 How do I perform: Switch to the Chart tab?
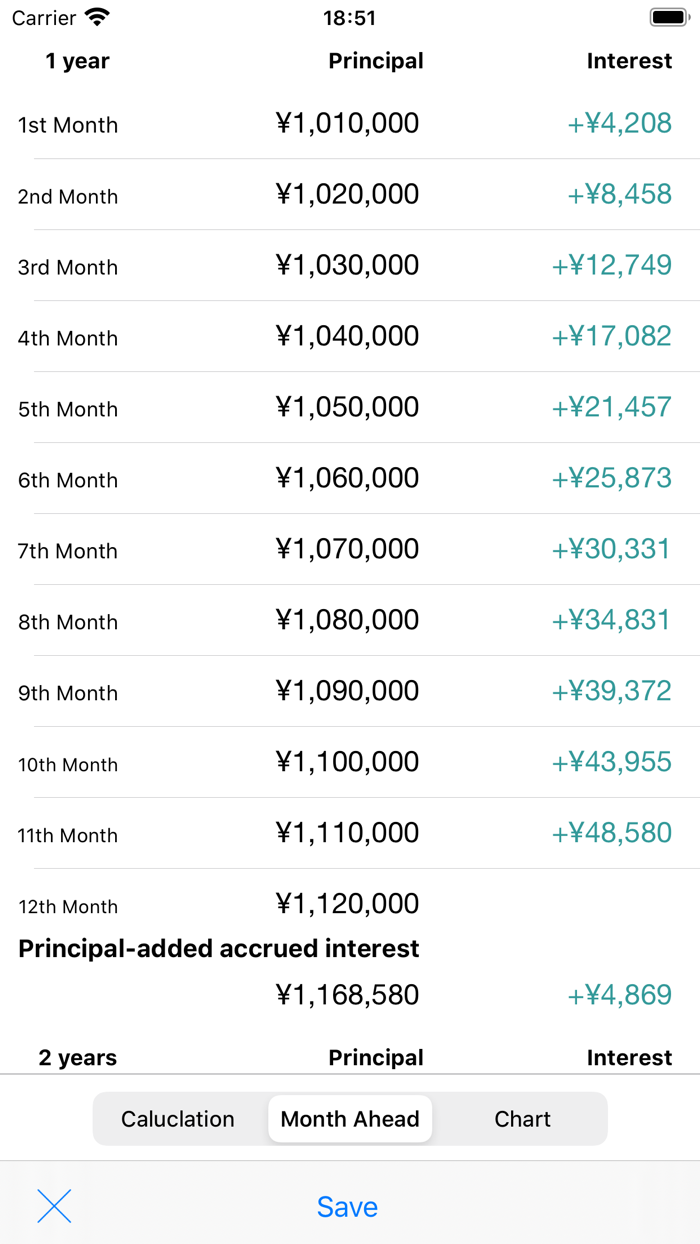pyautogui.click(x=522, y=1119)
